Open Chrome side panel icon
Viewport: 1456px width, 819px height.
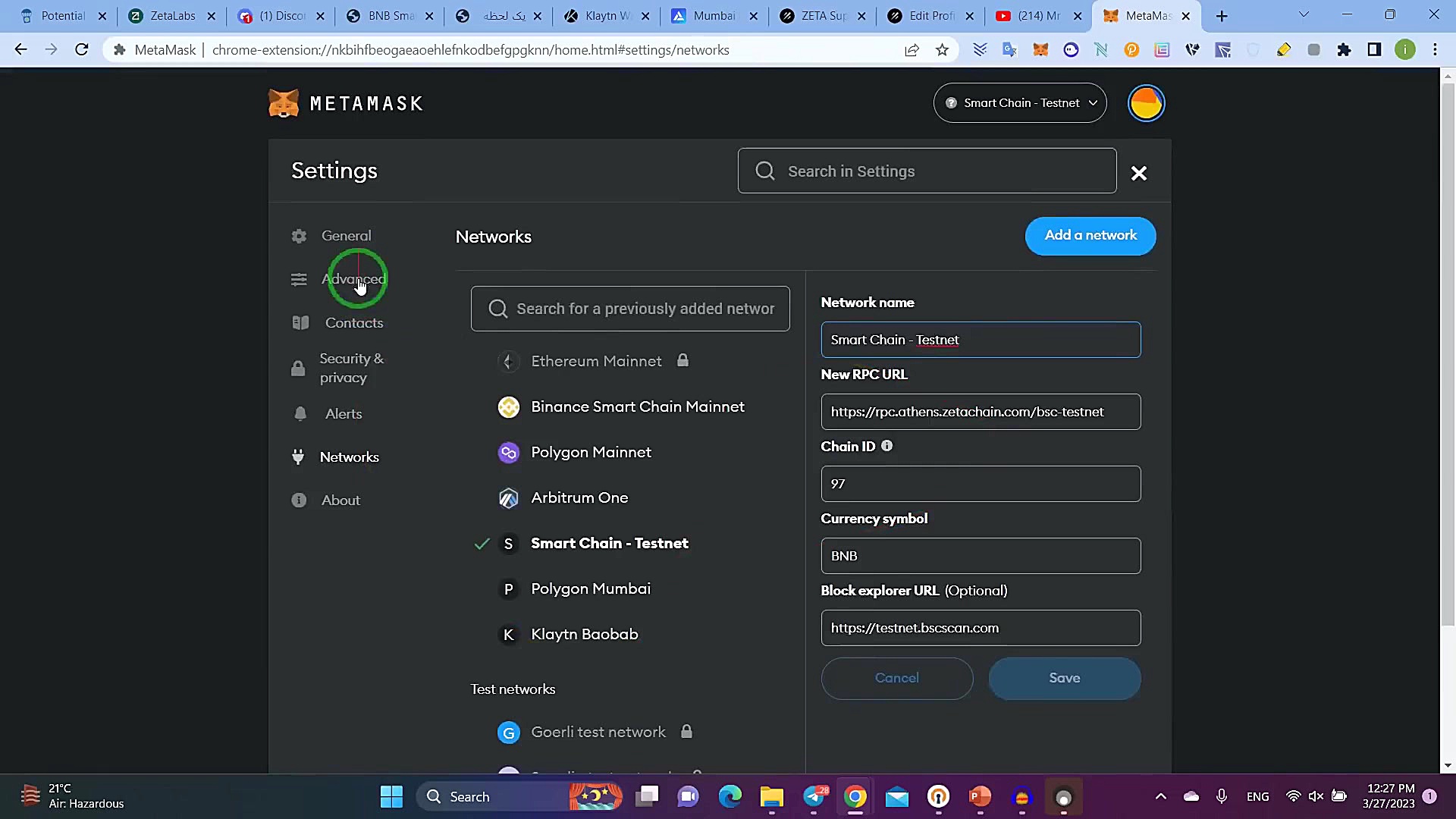click(x=1374, y=50)
